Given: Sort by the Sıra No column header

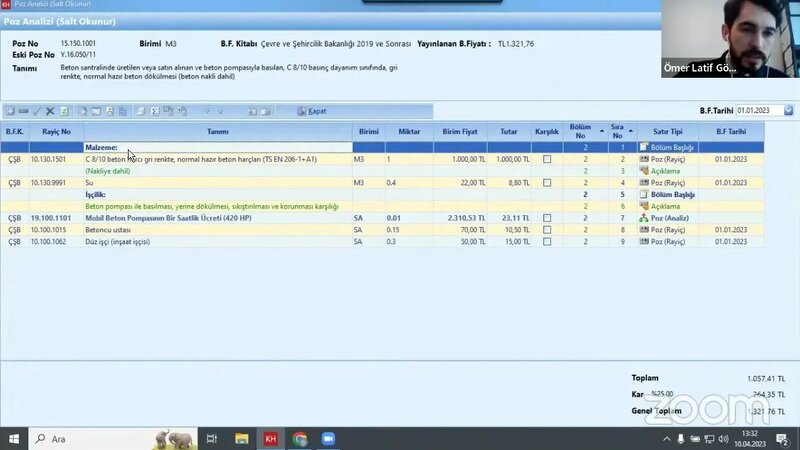Looking at the screenshot, I should click(622, 132).
